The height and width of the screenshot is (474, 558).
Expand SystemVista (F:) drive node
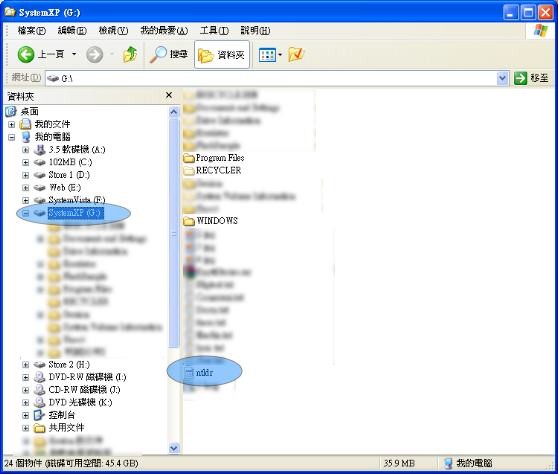pos(25,200)
